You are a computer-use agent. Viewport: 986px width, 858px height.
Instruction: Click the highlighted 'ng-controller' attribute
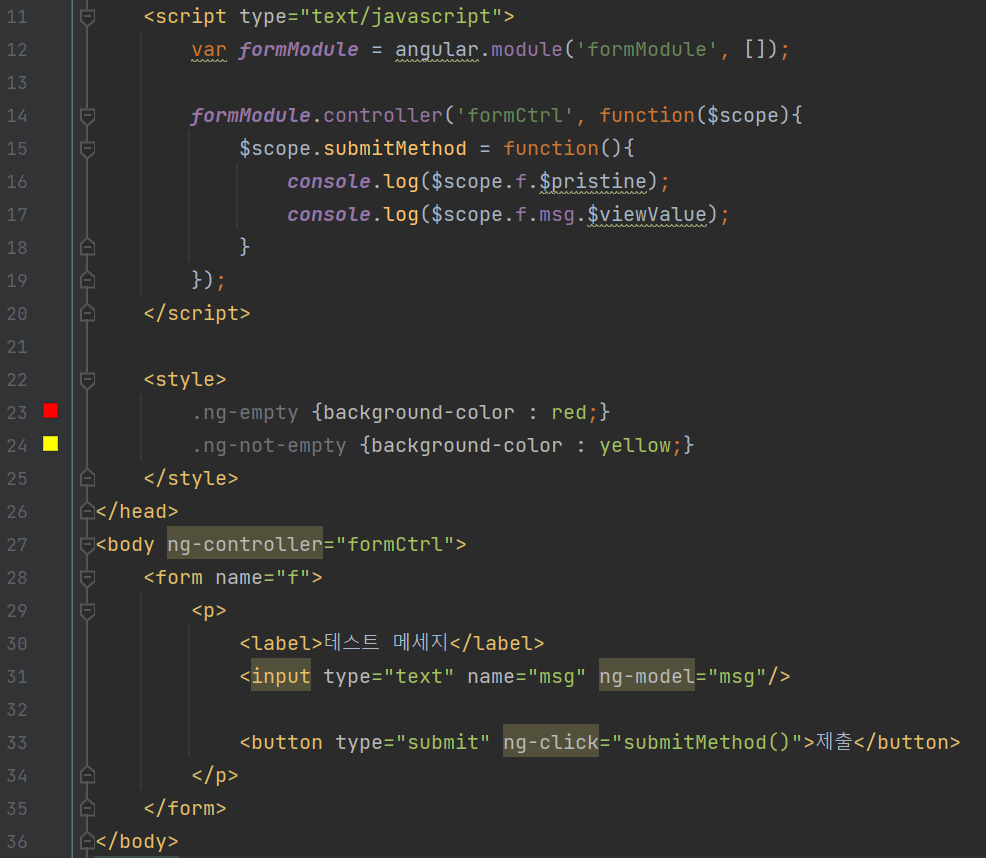[245, 544]
